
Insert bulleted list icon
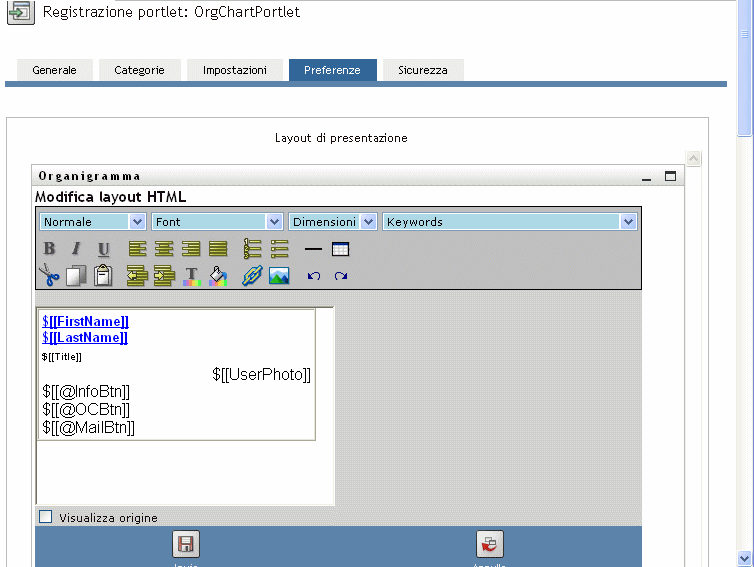pyautogui.click(x=279, y=249)
